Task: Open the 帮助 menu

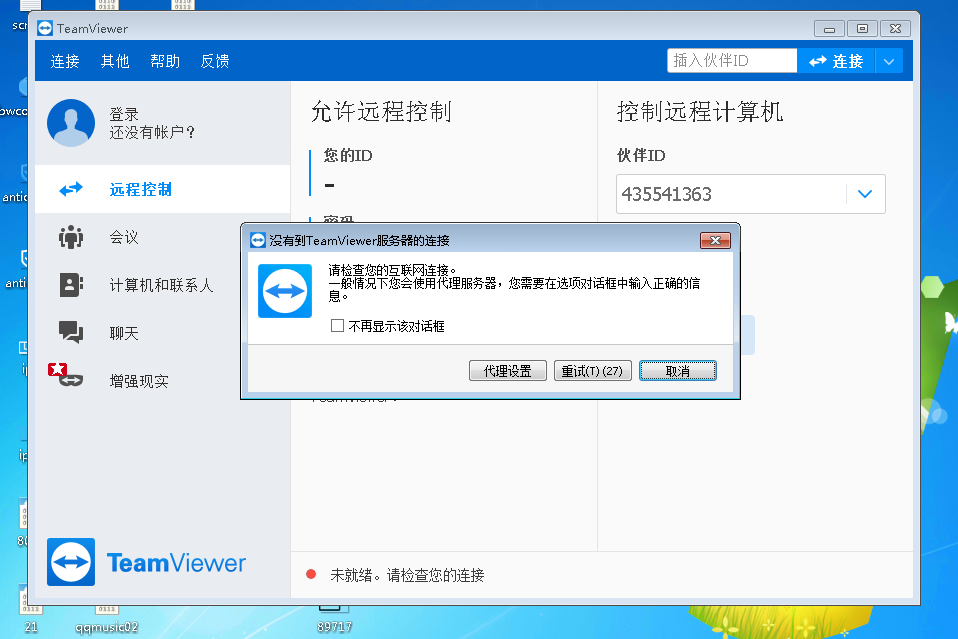Action: 165,61
